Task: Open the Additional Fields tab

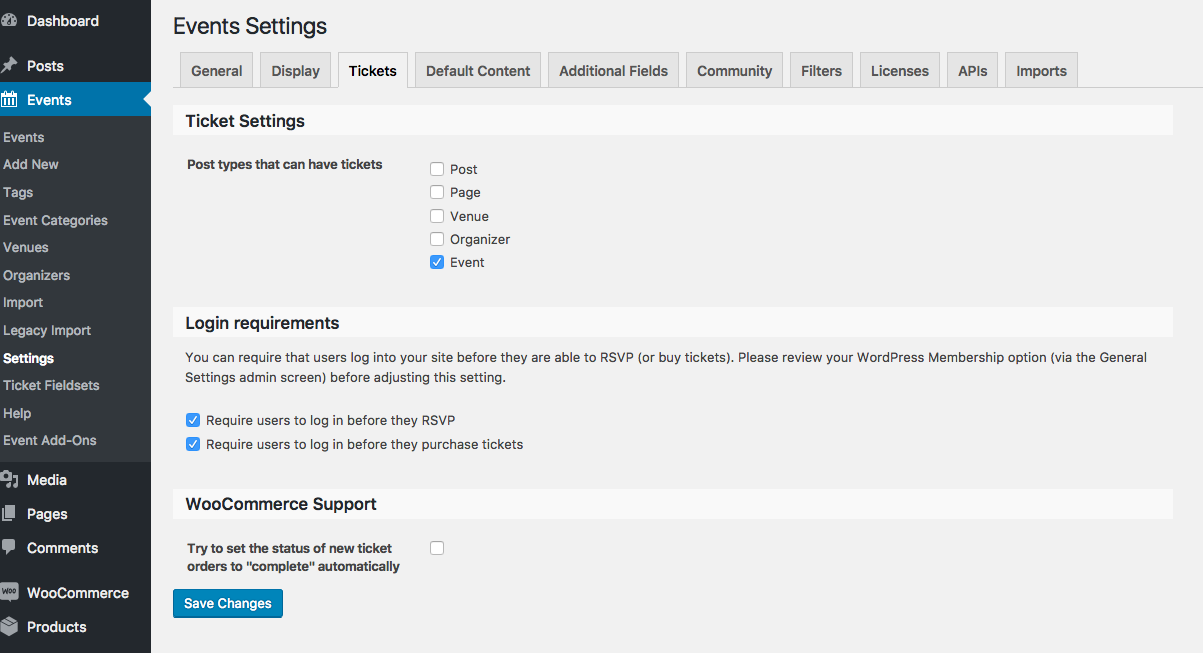Action: 613,71
